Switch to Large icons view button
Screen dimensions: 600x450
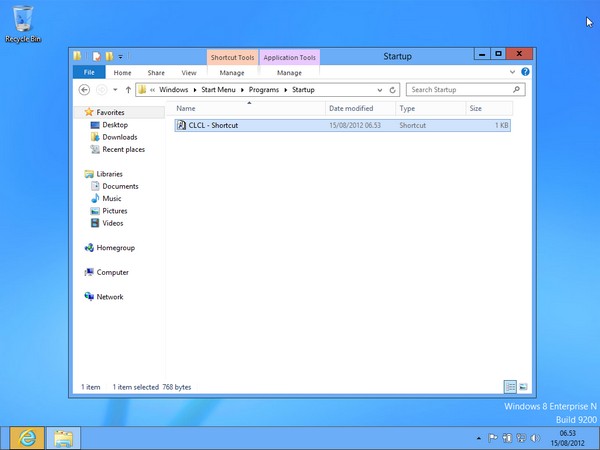coord(523,387)
